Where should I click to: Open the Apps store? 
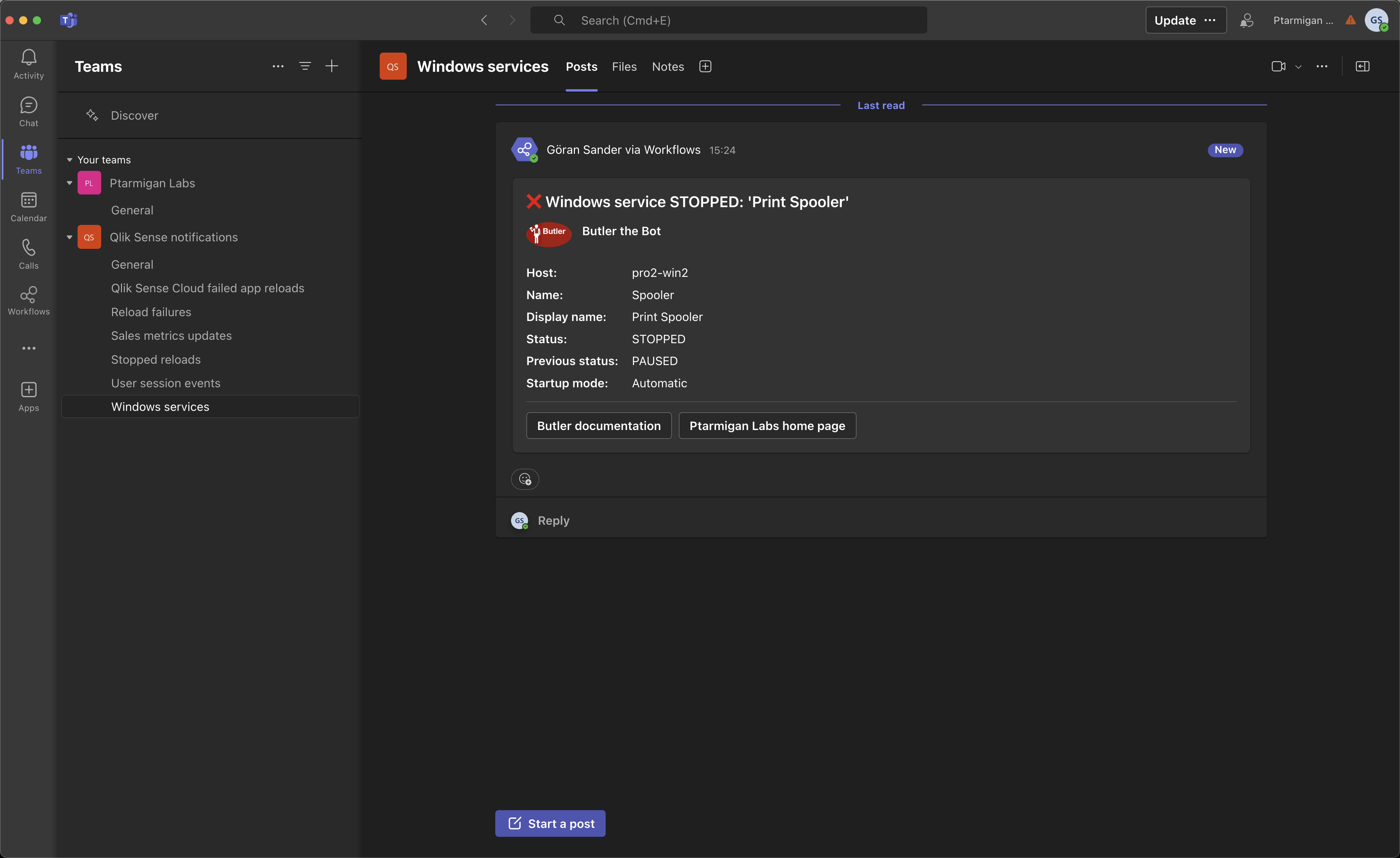28,397
